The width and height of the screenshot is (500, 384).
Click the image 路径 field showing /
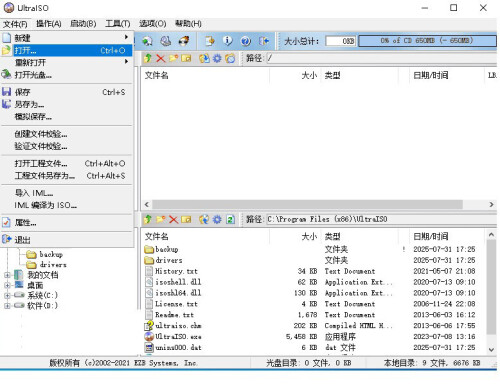click(x=381, y=58)
